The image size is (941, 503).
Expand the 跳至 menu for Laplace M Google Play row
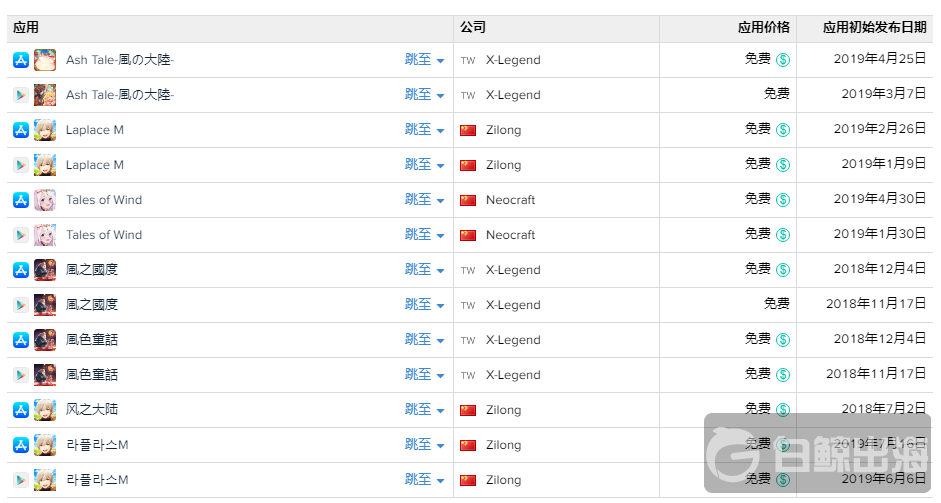pos(425,165)
